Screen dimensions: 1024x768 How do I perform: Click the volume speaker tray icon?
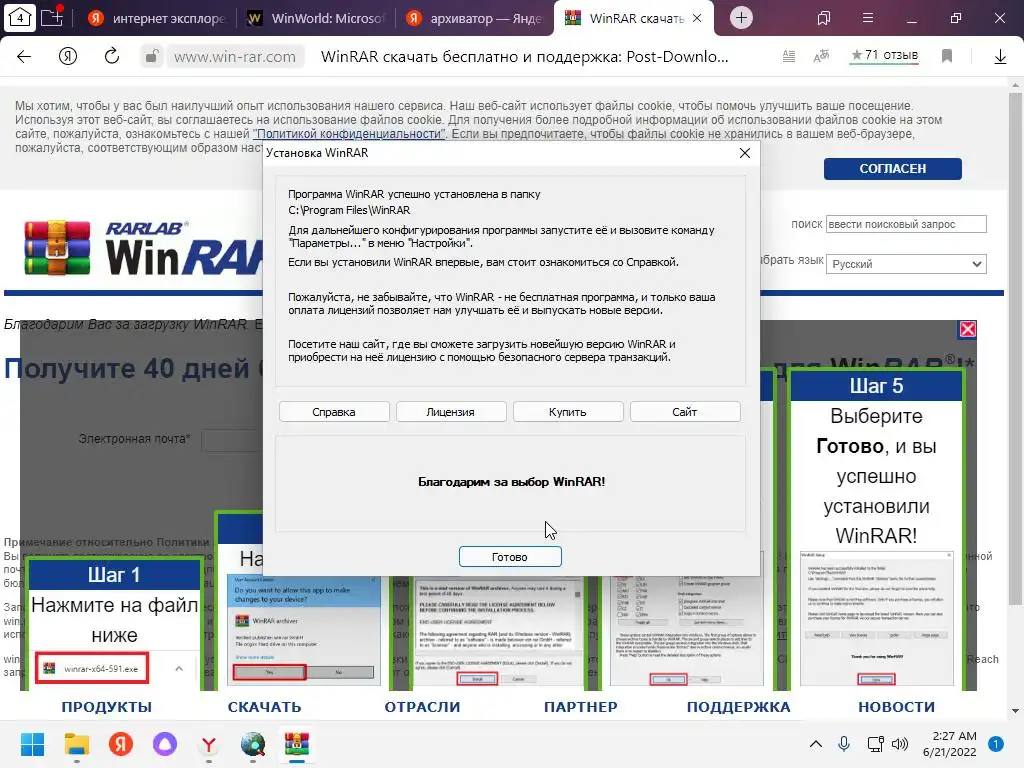tap(900, 744)
